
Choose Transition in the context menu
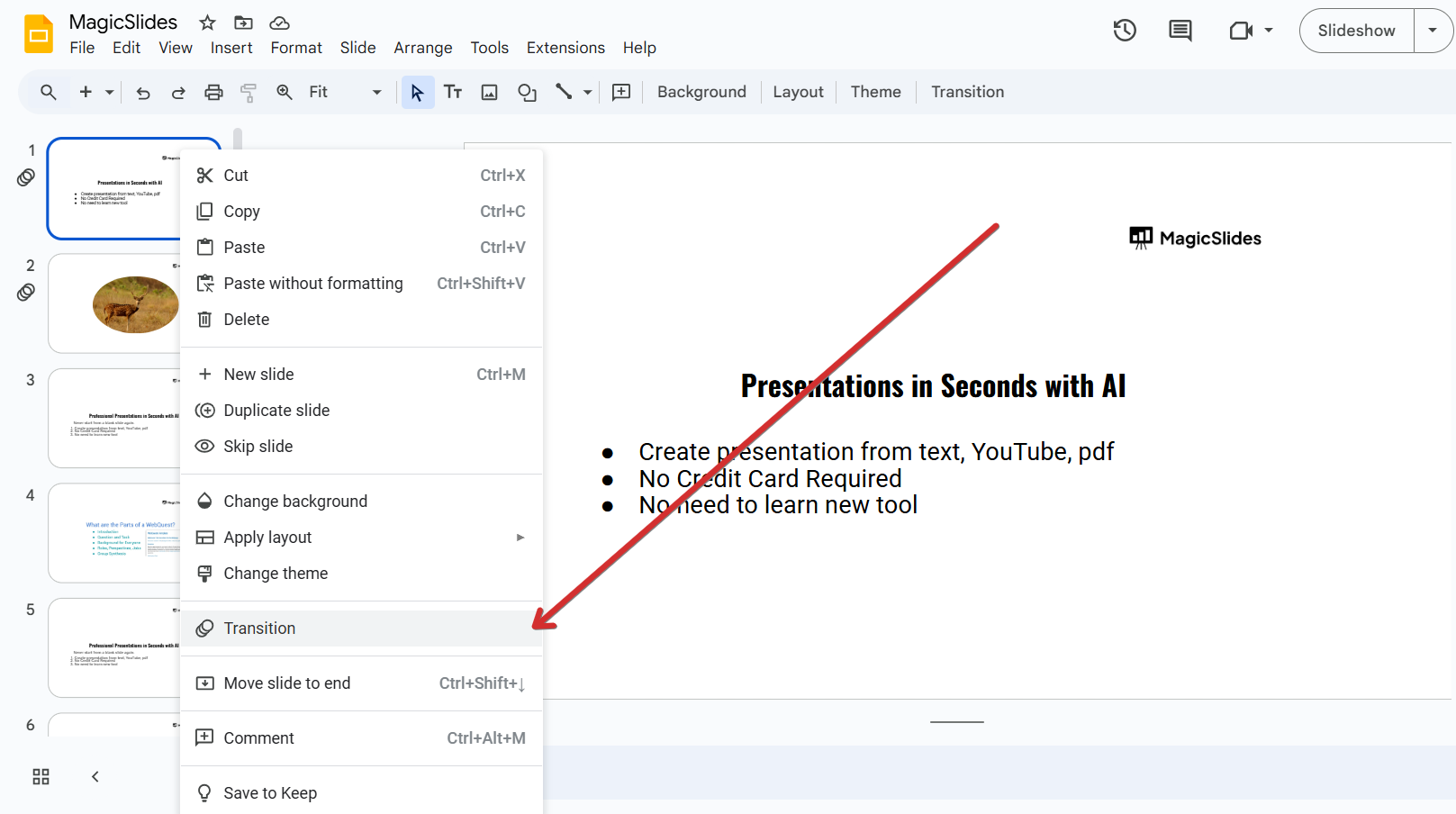pyautogui.click(x=361, y=629)
